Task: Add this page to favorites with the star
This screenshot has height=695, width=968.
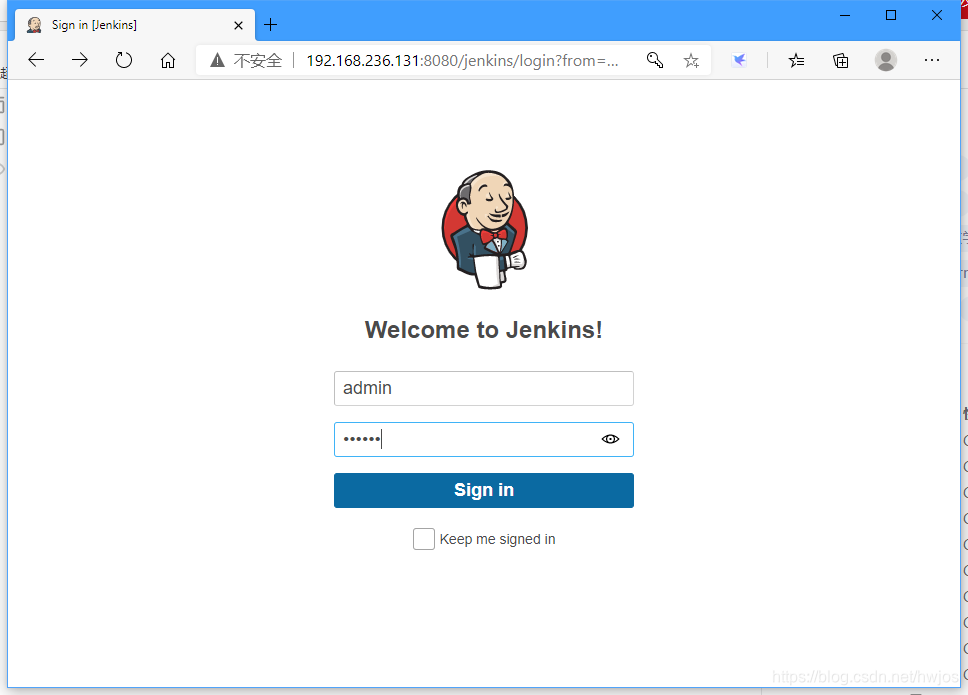Action: [x=691, y=60]
